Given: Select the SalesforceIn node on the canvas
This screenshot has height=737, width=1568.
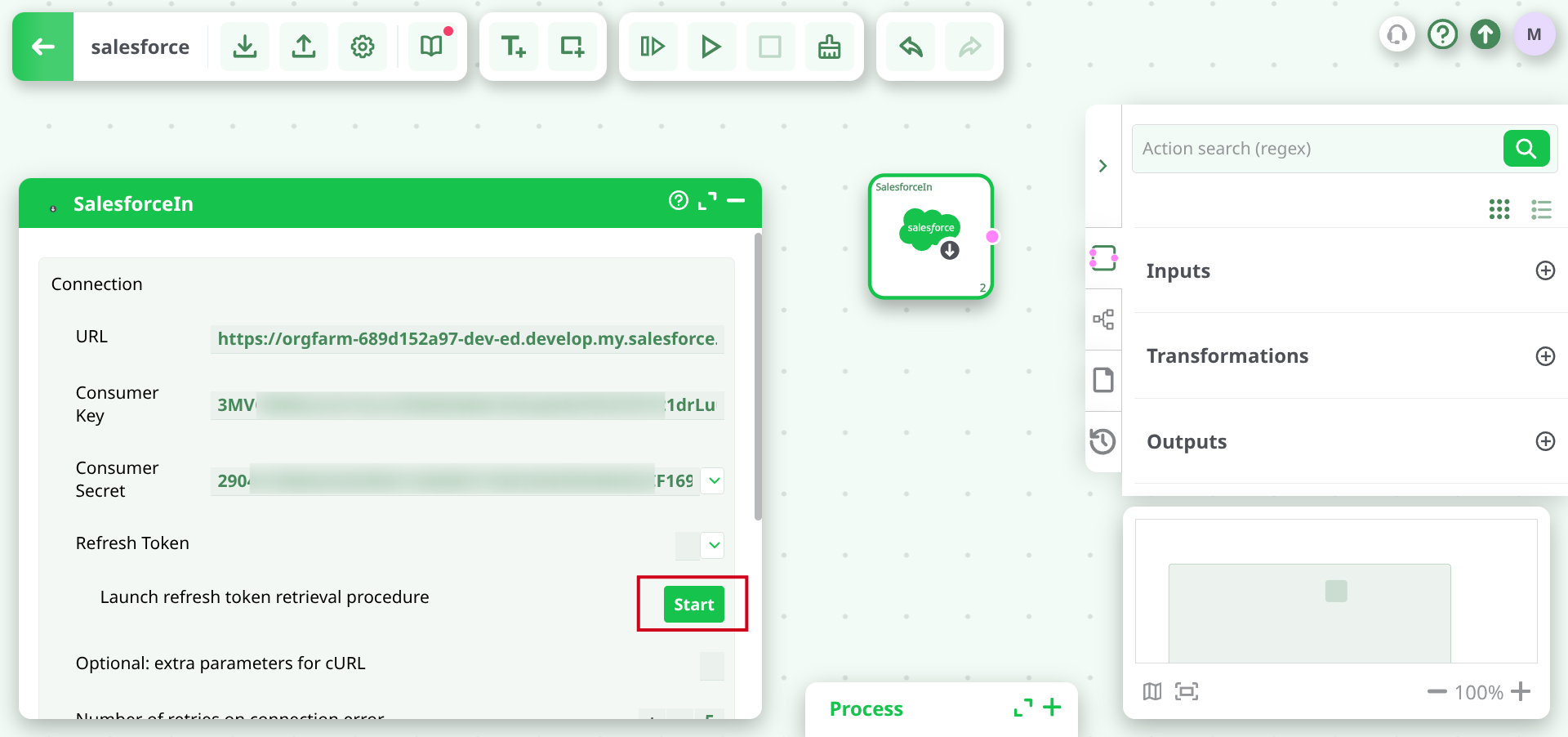Looking at the screenshot, I should 931,237.
